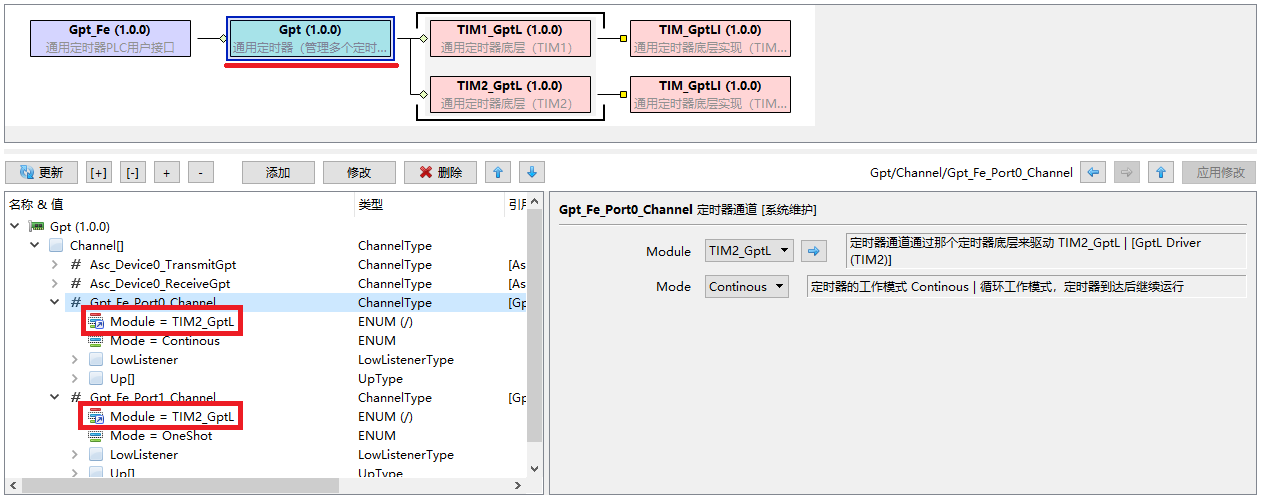This screenshot has height=499, width=1261.
Task: Click the 添加 add button
Action: click(x=277, y=172)
